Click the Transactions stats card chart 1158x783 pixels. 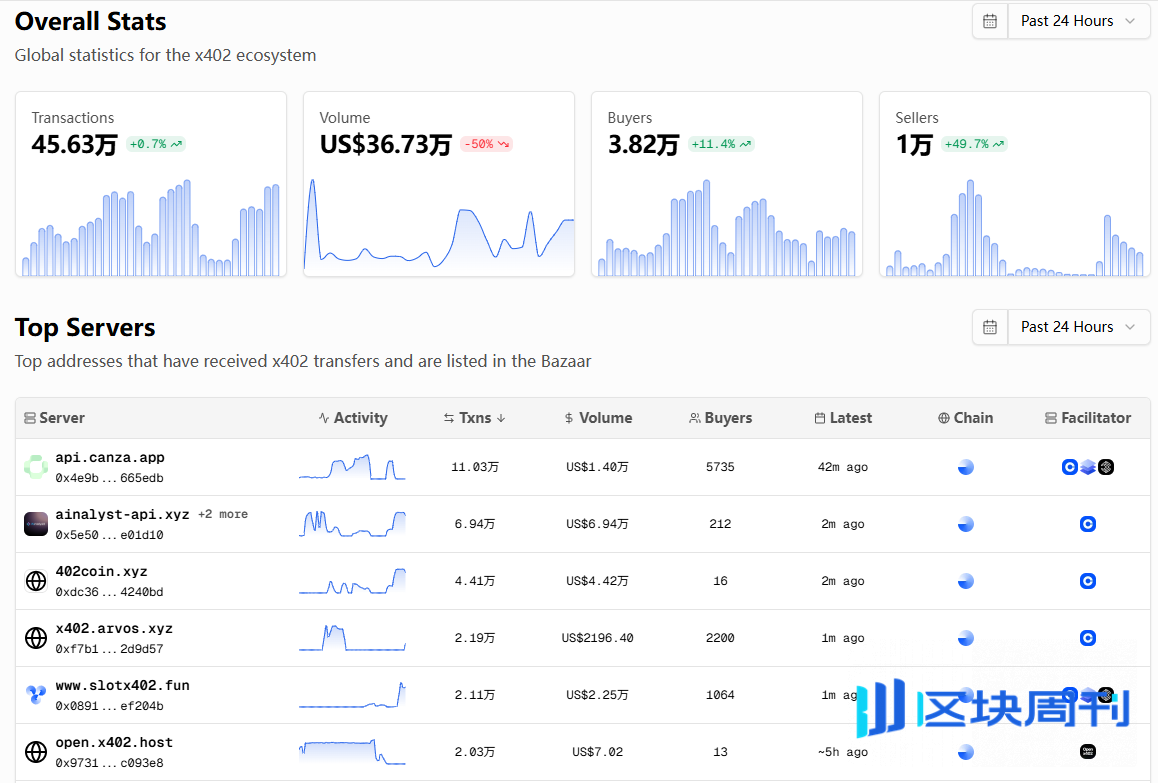point(151,228)
